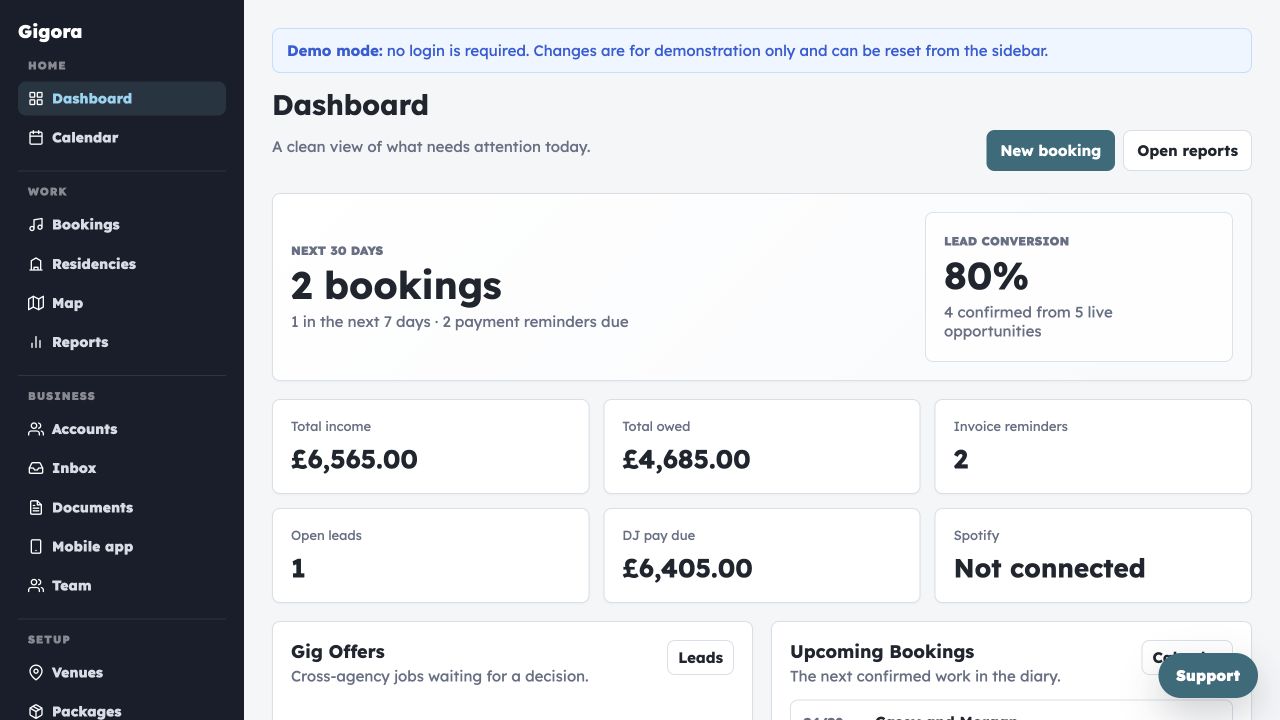Click the 'Upcoming Bookings' heading

point(882,652)
